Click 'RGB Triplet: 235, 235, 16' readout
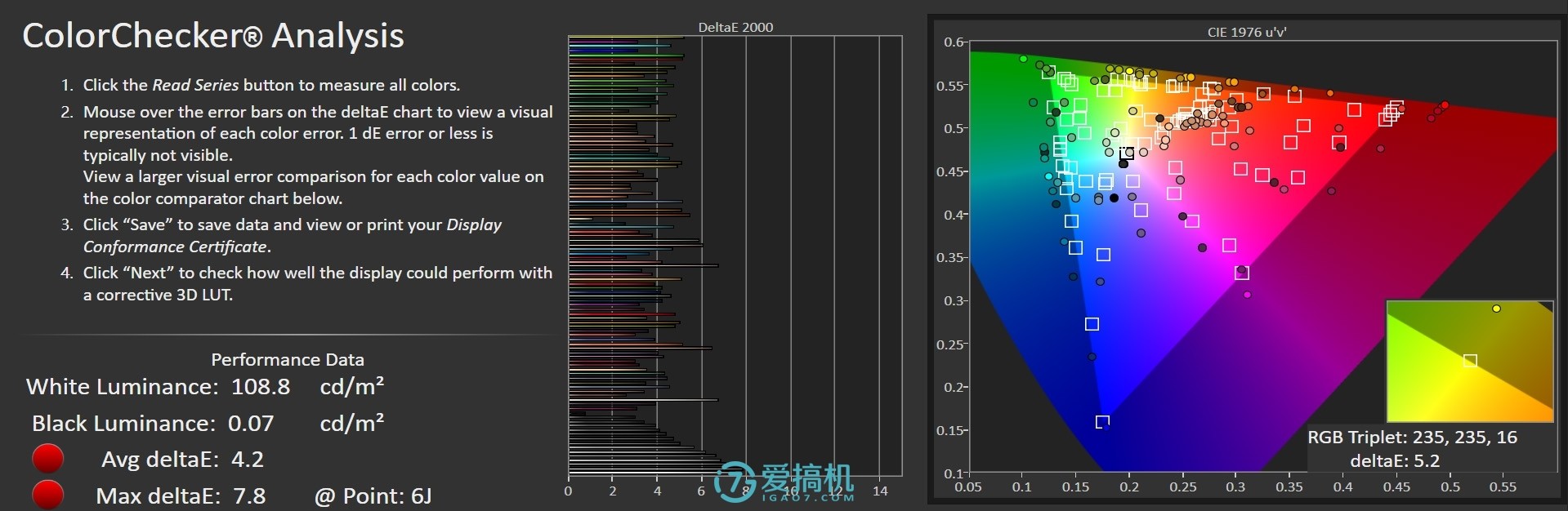 [1413, 437]
